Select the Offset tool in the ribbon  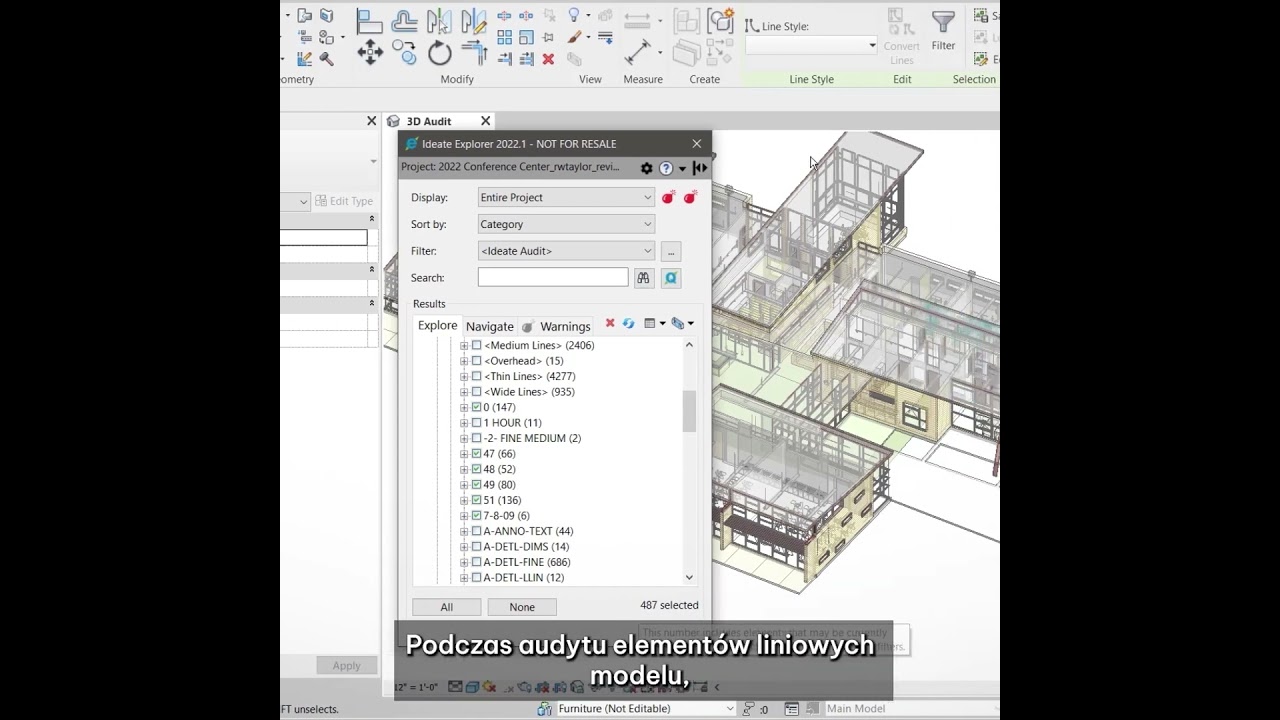coord(405,21)
